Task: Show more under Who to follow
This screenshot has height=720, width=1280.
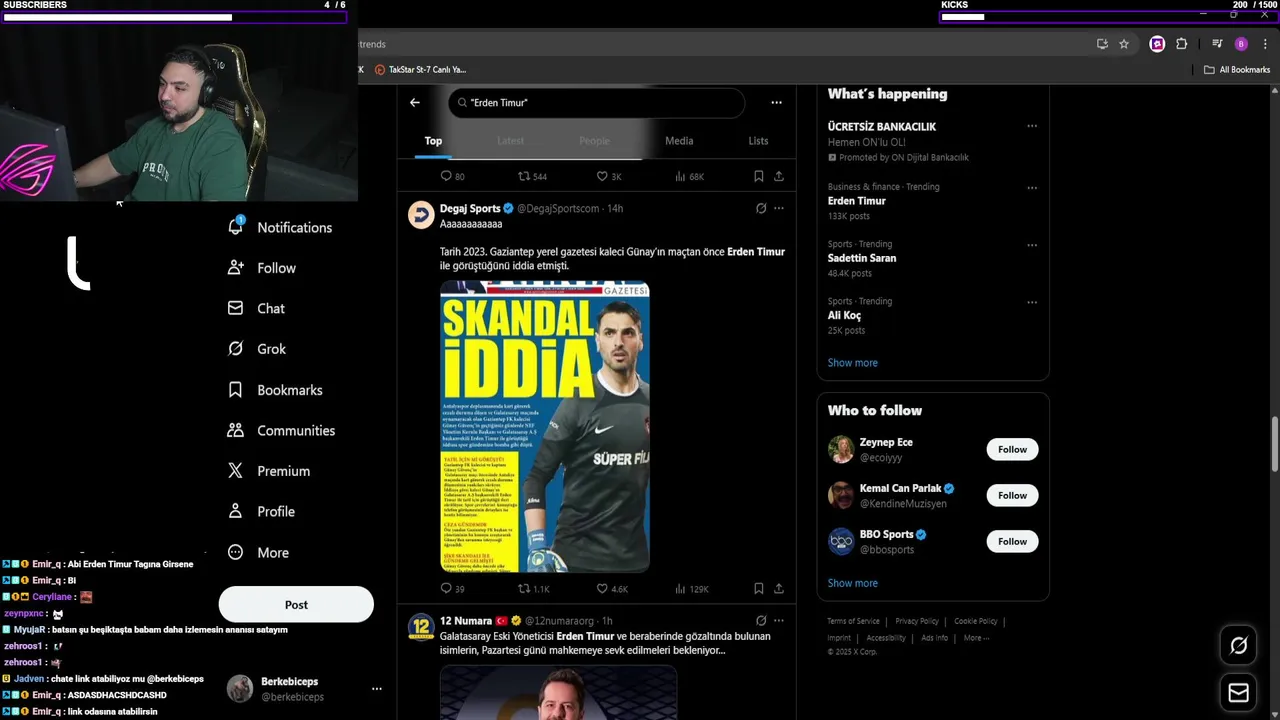Action: click(852, 583)
